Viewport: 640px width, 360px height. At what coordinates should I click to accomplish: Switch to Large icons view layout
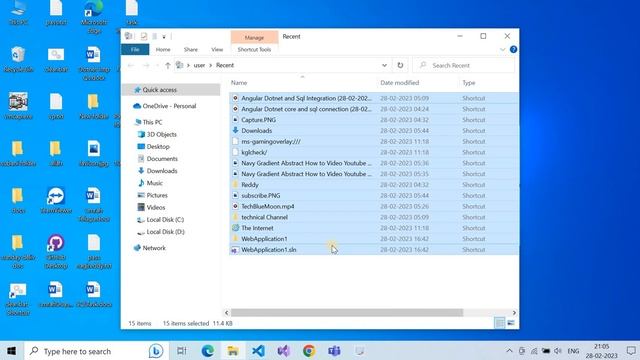click(x=511, y=323)
